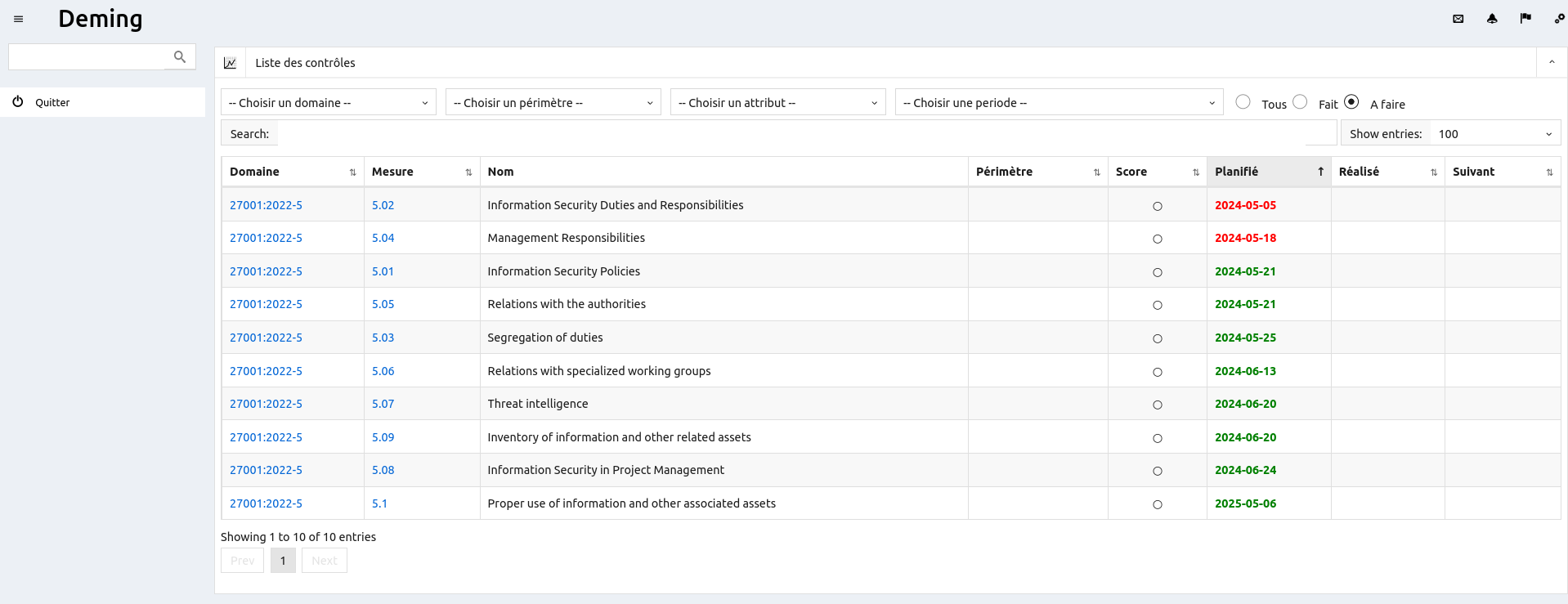Click the chart icon beside Liste des contrôles

pyautogui.click(x=231, y=63)
